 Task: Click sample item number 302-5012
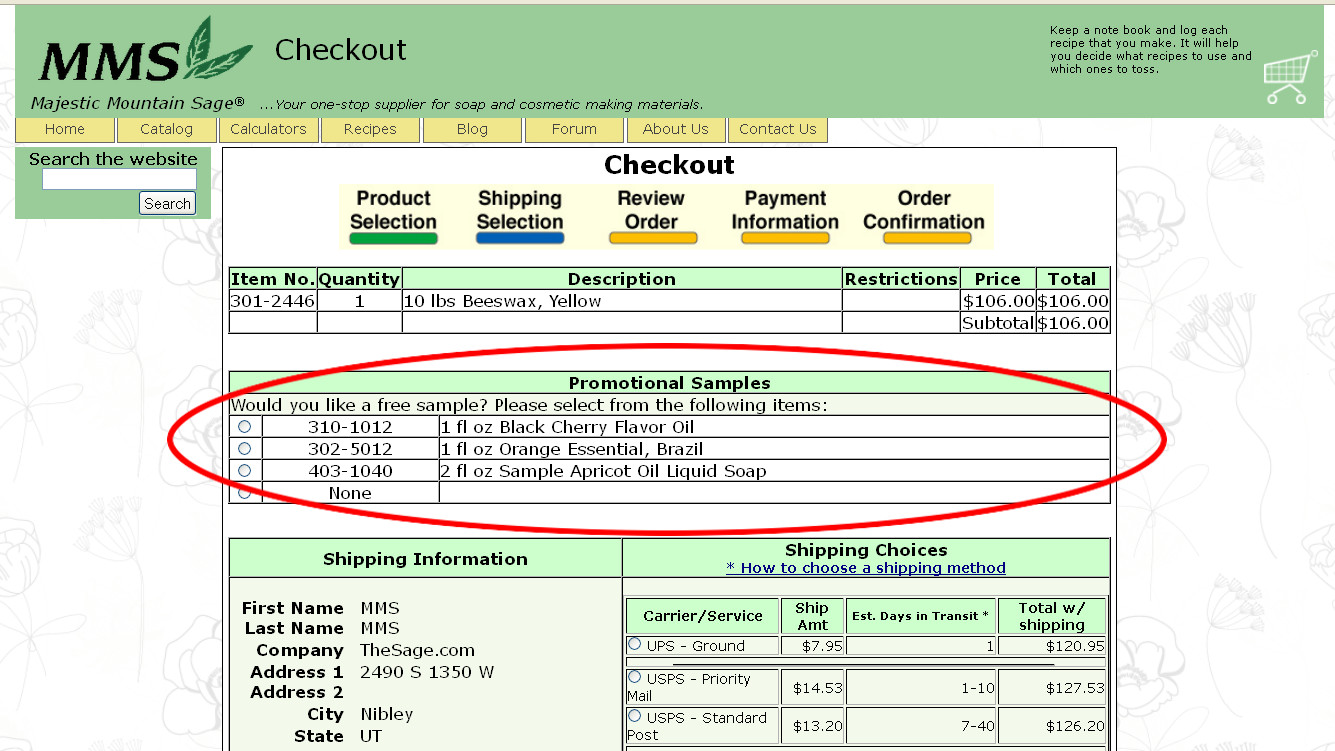[x=350, y=449]
